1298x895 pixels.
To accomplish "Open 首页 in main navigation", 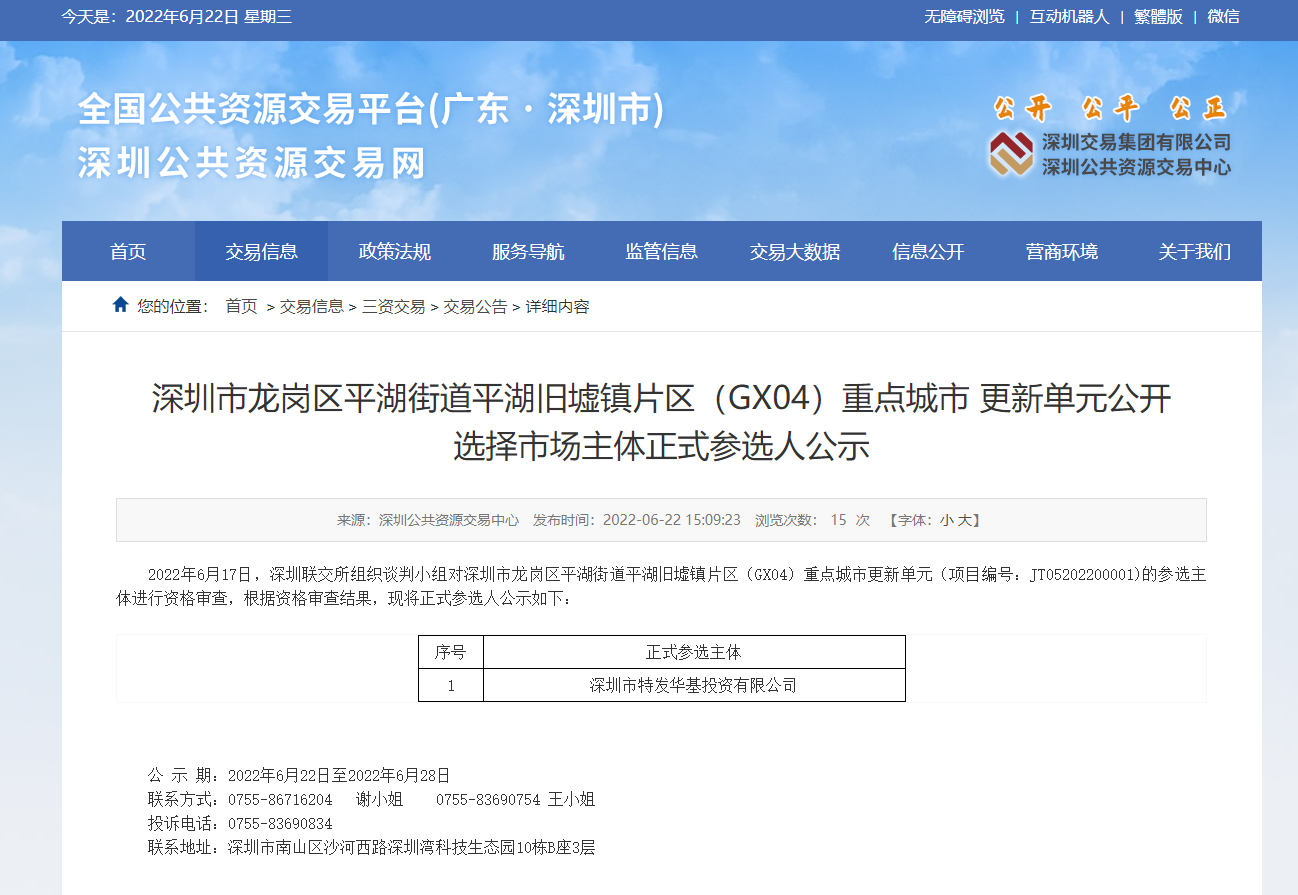I will (x=128, y=252).
